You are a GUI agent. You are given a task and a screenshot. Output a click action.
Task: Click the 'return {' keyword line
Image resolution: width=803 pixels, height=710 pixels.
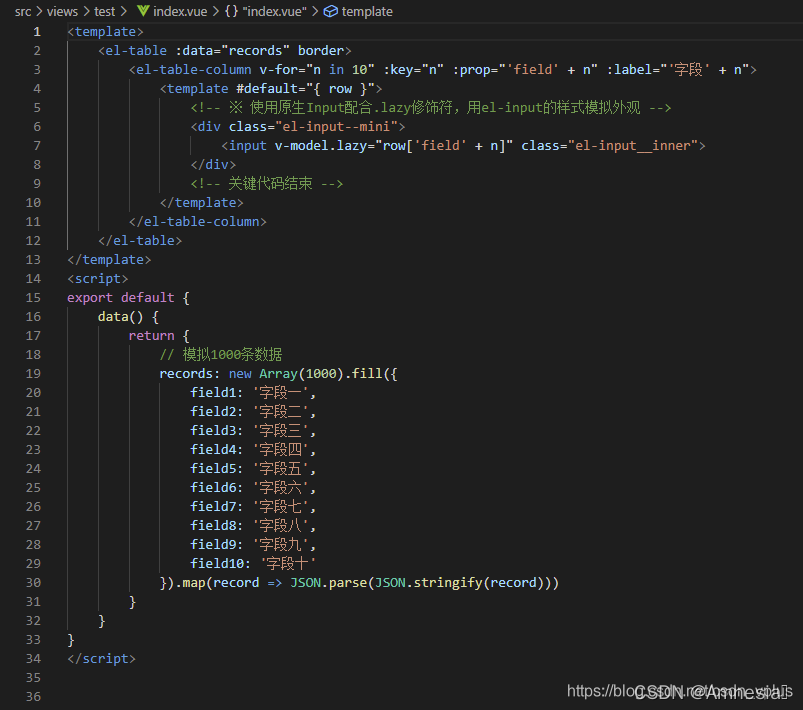[x=159, y=336]
